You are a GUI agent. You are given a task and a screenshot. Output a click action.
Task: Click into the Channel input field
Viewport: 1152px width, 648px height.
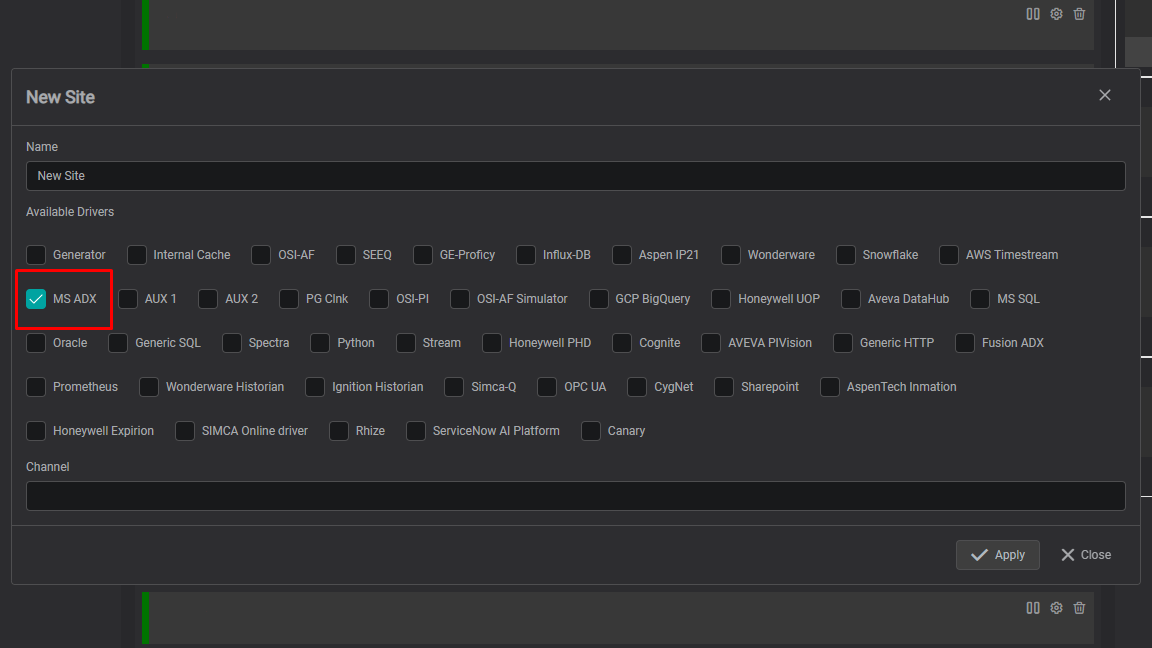tap(575, 496)
